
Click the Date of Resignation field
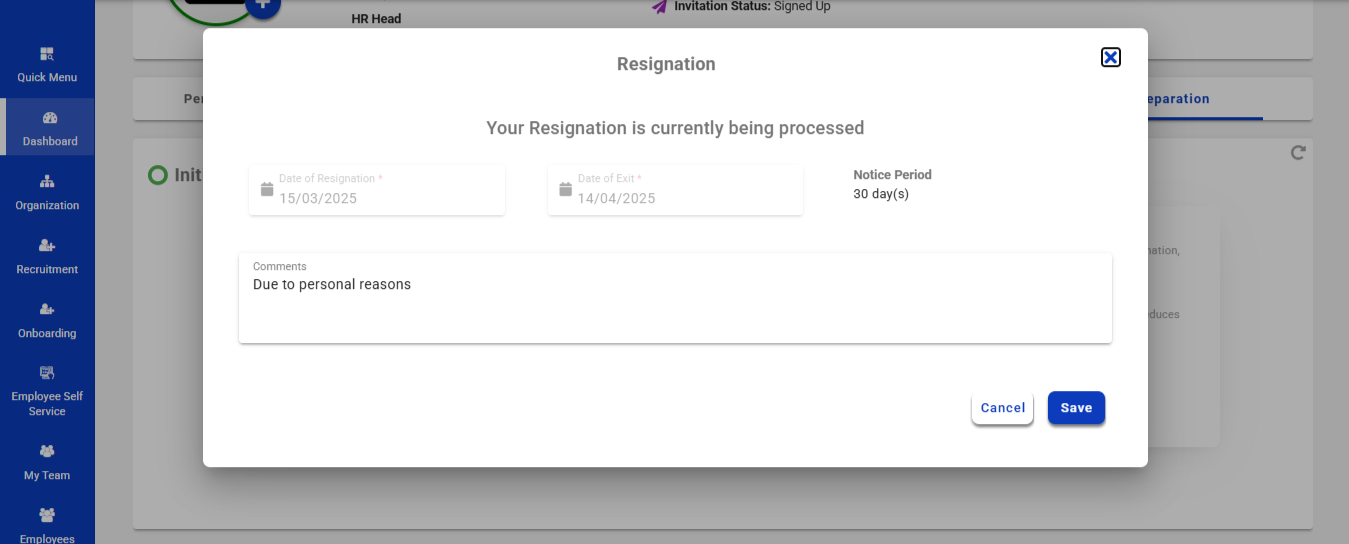385,198
